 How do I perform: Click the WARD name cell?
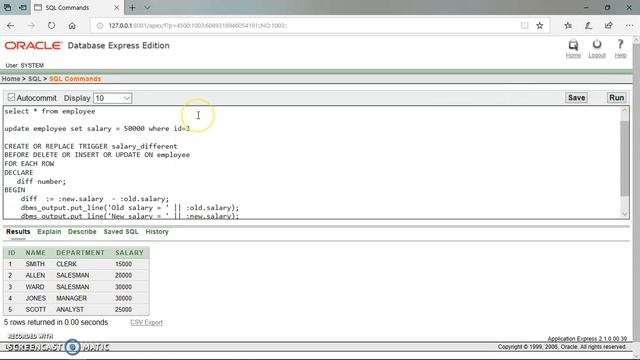pos(35,287)
